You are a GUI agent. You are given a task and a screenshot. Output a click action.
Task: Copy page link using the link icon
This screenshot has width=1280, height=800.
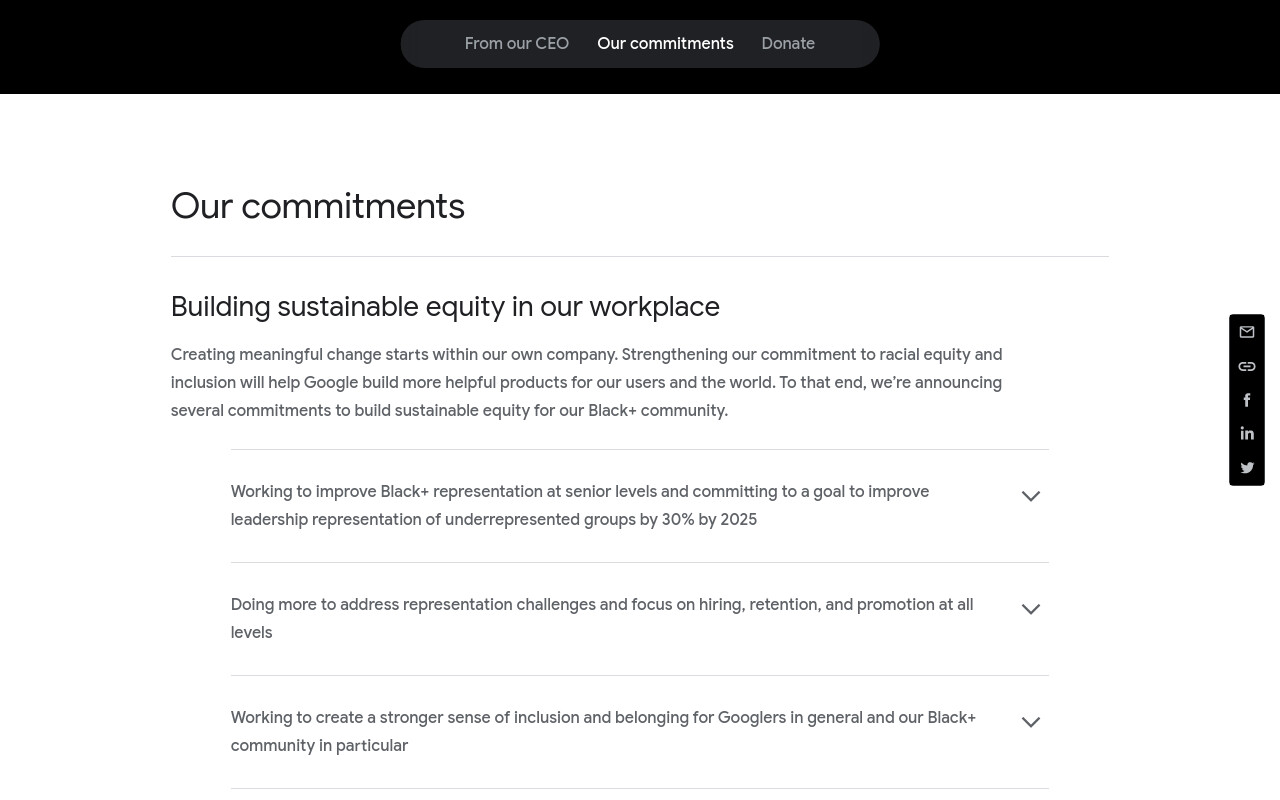1247,367
